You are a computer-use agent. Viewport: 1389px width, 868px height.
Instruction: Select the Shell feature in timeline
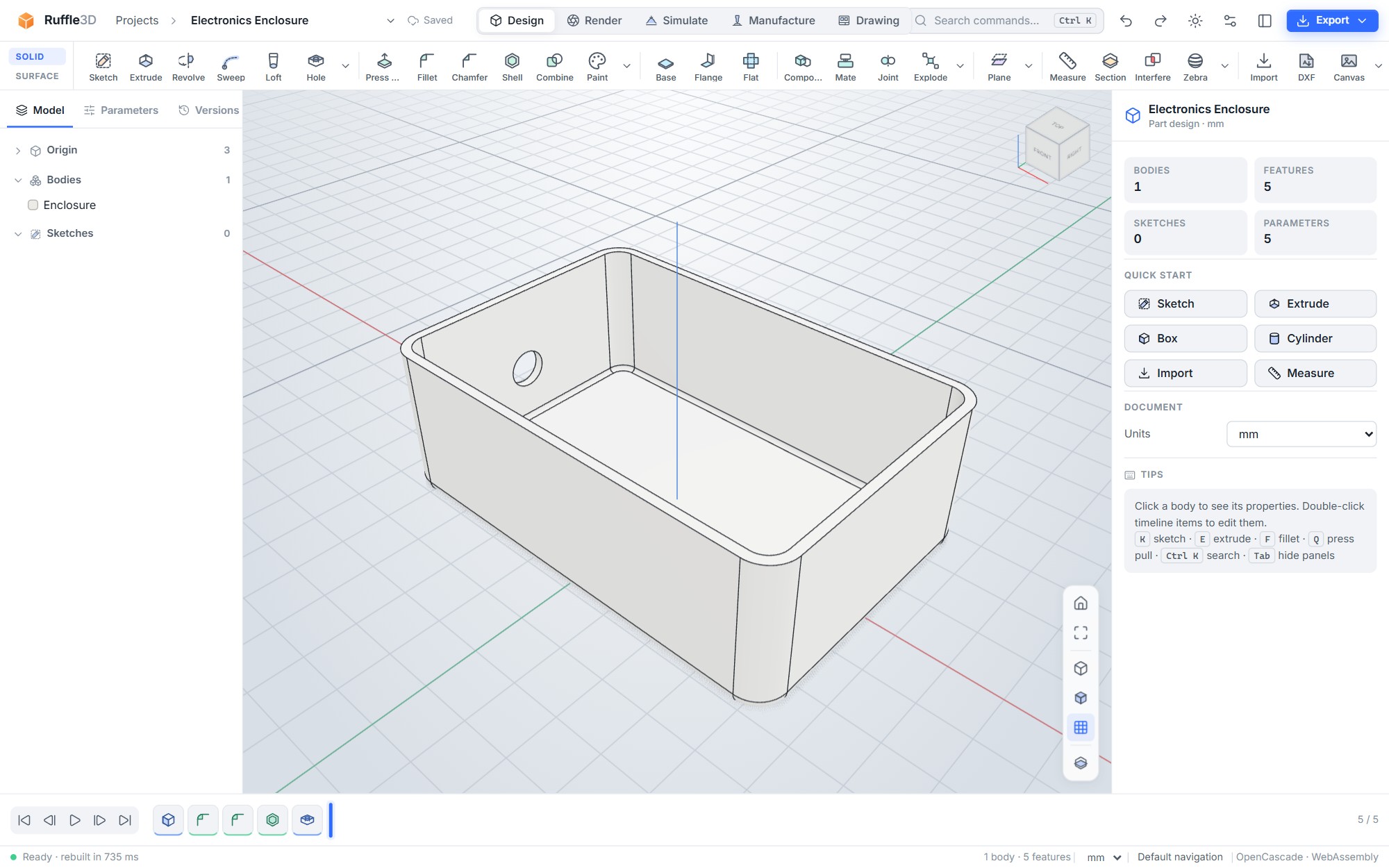(x=272, y=820)
